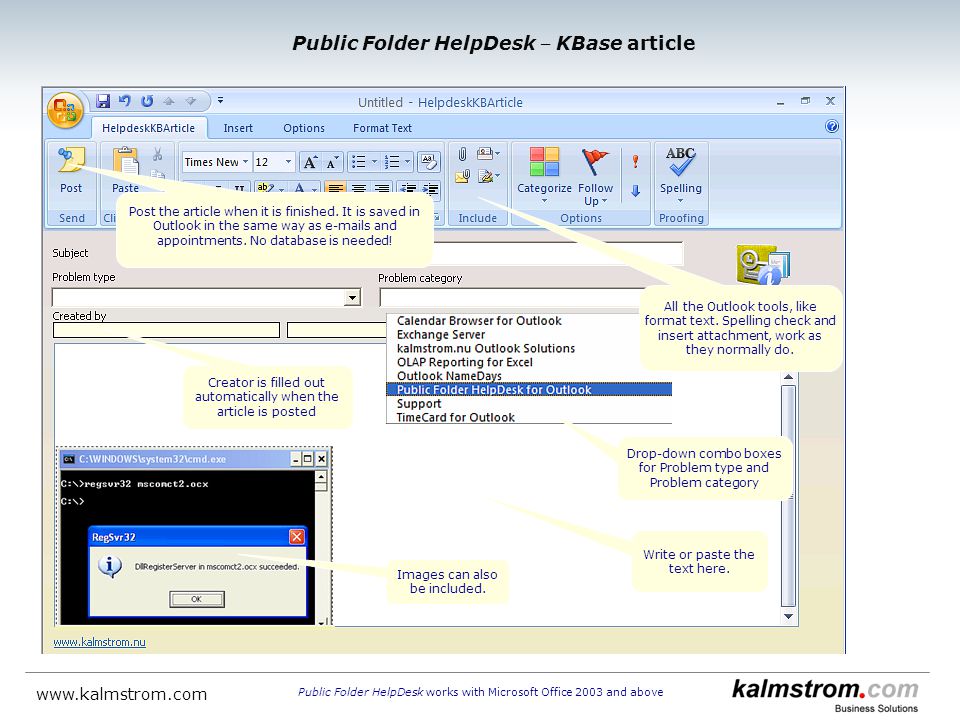
Task: Run the Spelling check
Action: (681, 174)
